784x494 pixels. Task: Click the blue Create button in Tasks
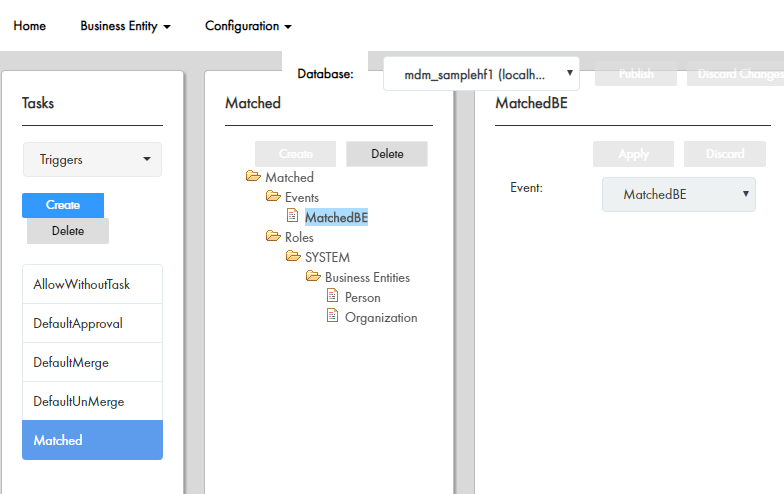tap(63, 205)
